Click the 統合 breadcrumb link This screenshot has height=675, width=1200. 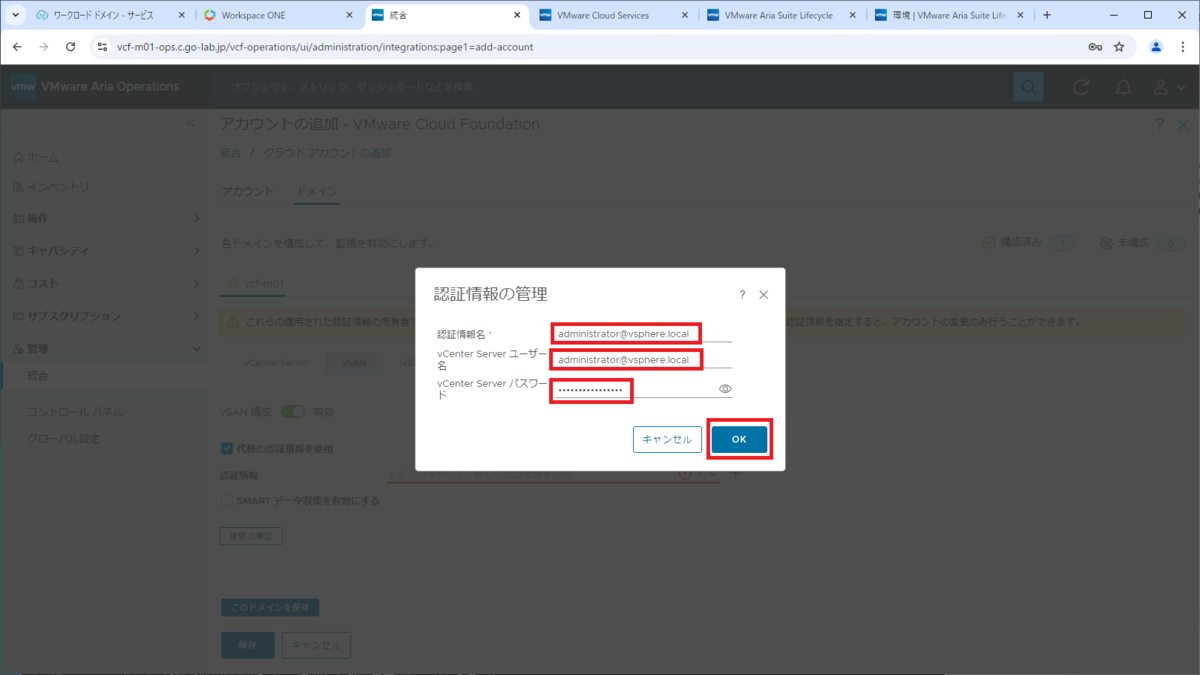pos(230,153)
